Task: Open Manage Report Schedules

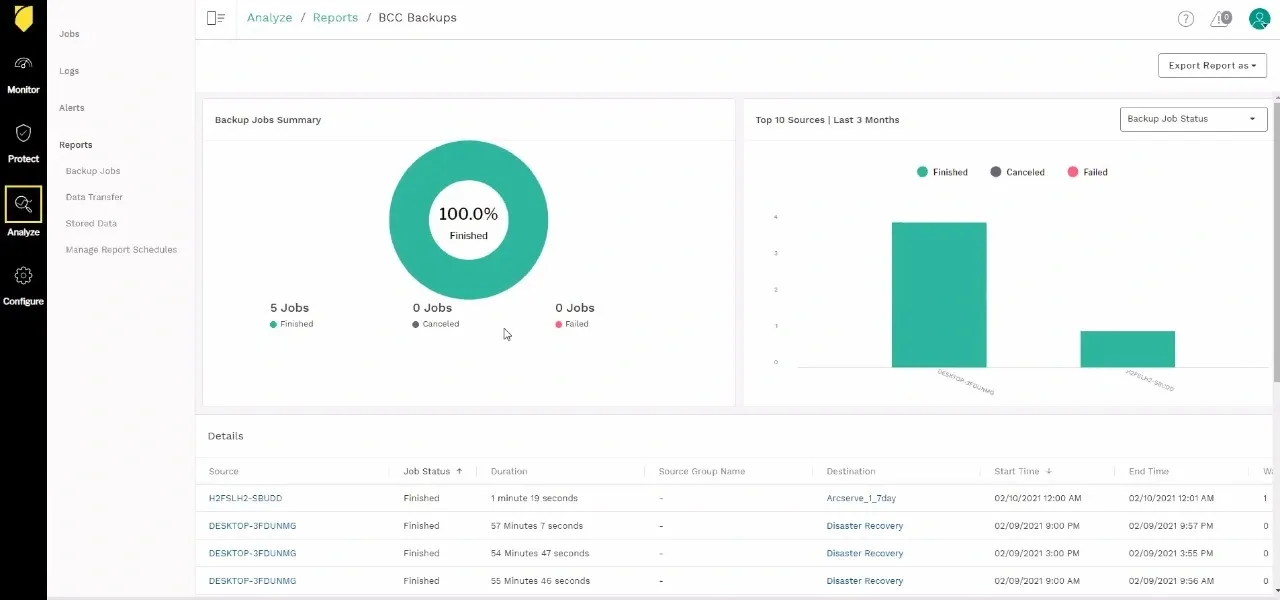Action: pyautogui.click(x=121, y=249)
